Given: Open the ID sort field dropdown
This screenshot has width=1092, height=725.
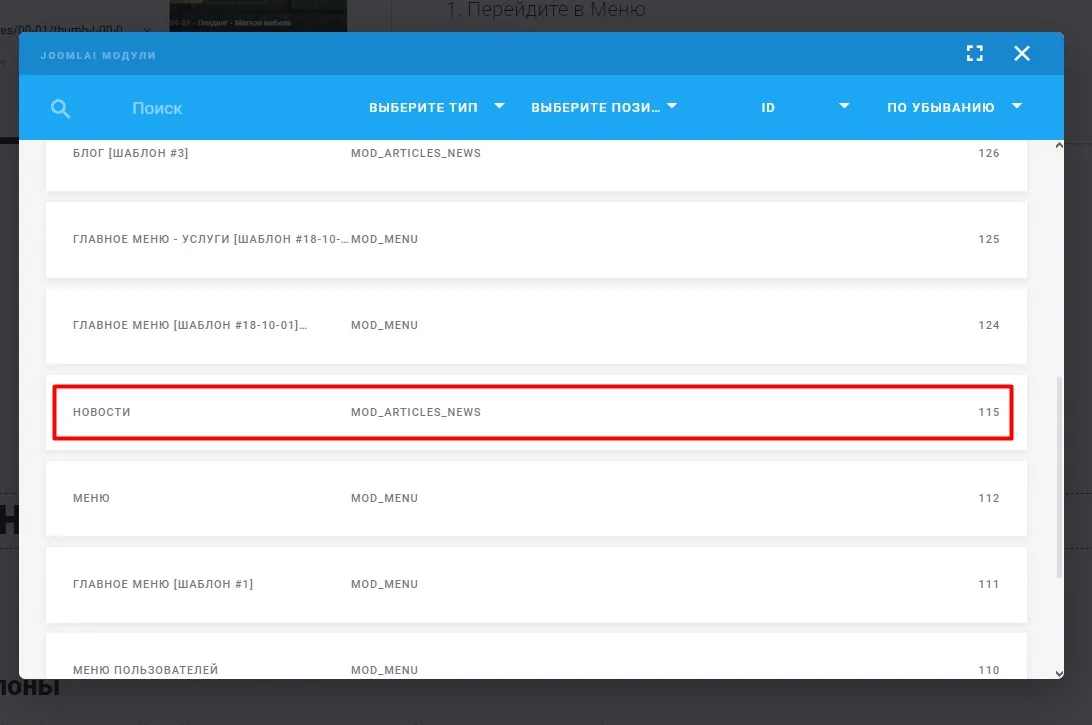Looking at the screenshot, I should tap(805, 107).
